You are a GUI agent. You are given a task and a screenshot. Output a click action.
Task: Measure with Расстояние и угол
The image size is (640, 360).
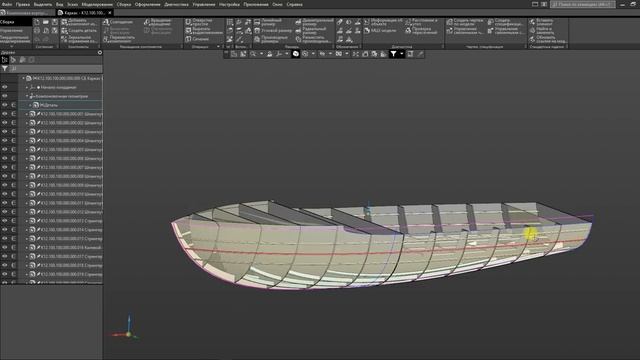click(422, 22)
